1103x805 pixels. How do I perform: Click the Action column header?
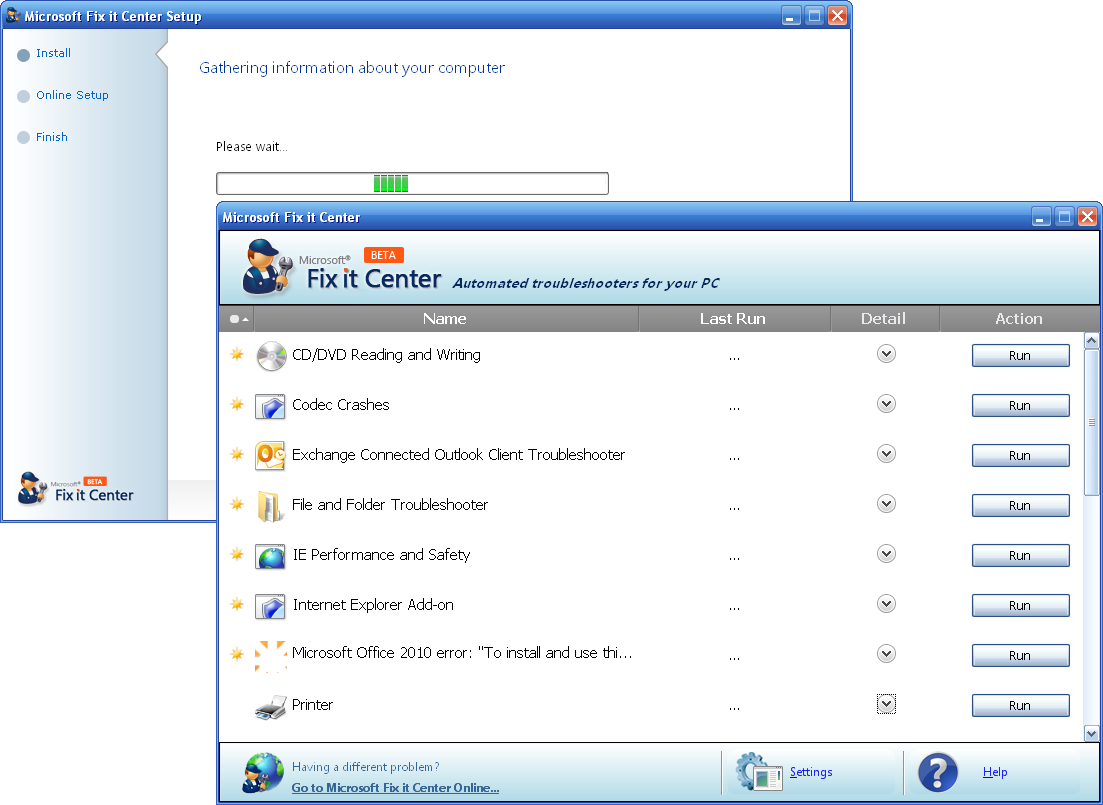click(1019, 319)
